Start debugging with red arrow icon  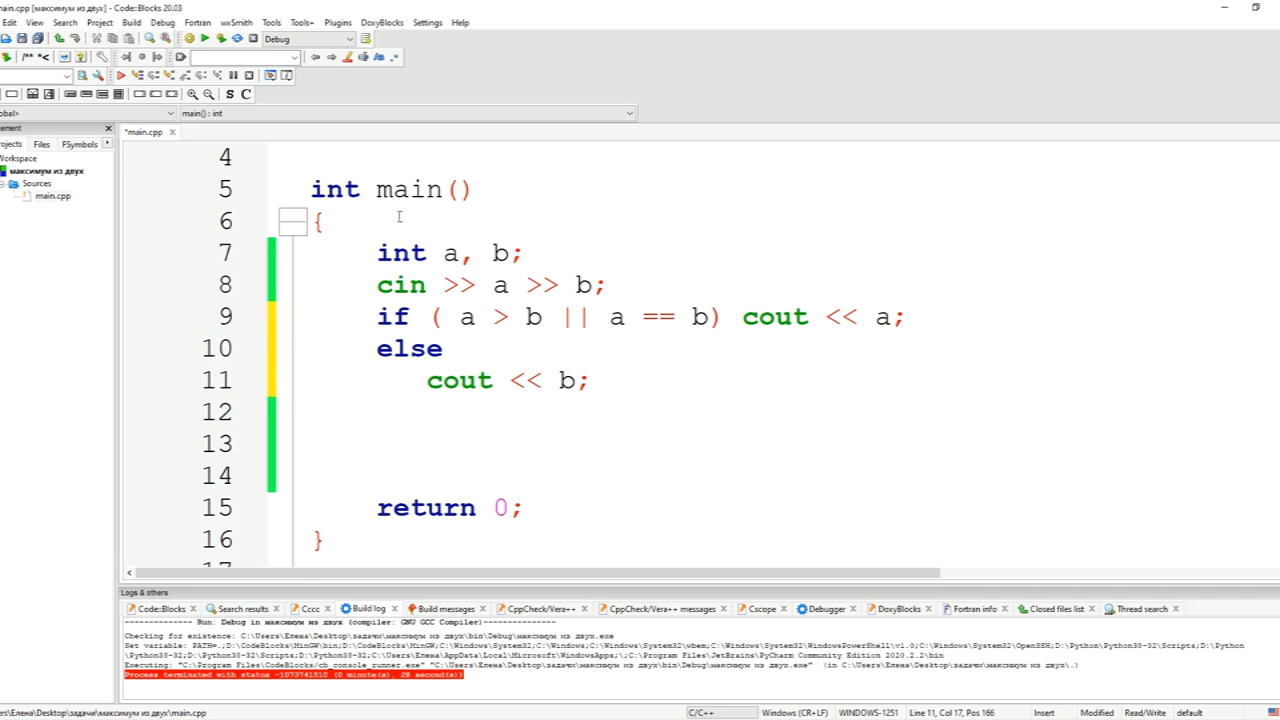(121, 75)
